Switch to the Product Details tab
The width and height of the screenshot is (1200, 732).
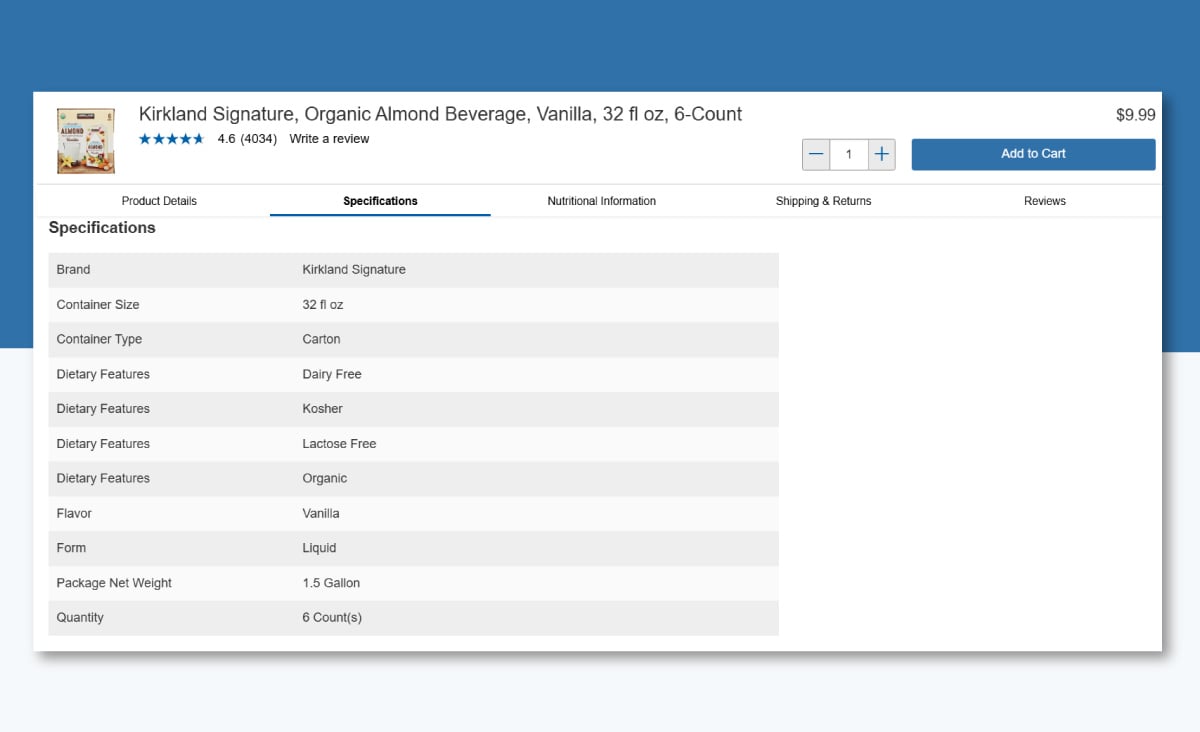(159, 201)
